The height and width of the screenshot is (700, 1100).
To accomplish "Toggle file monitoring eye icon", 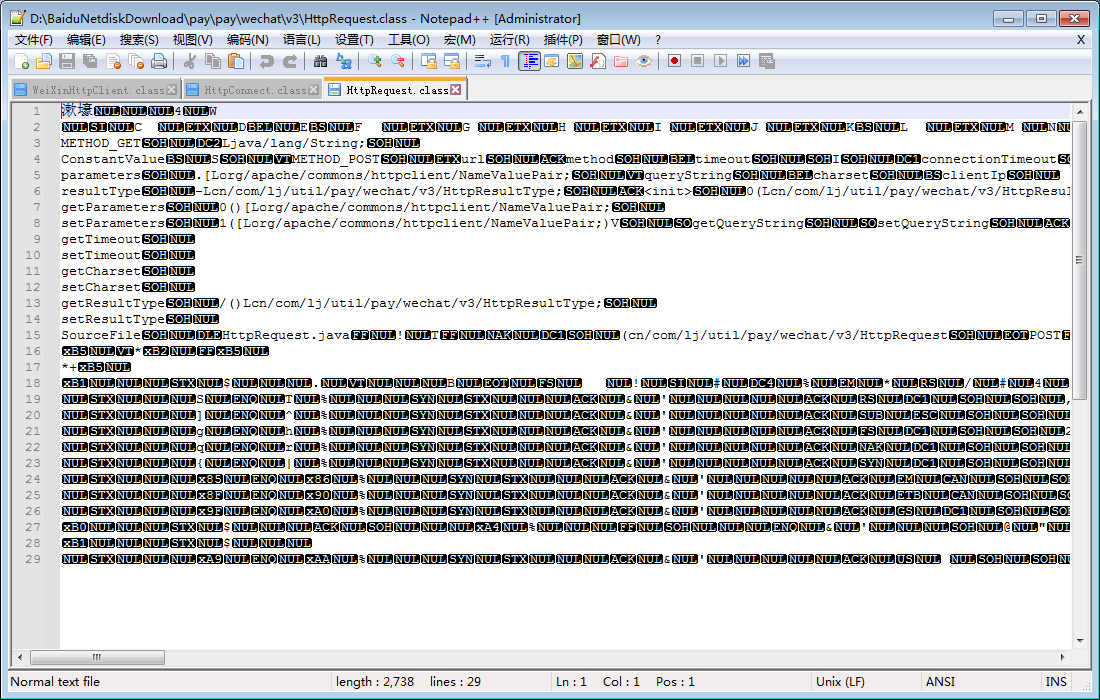I will pos(644,62).
